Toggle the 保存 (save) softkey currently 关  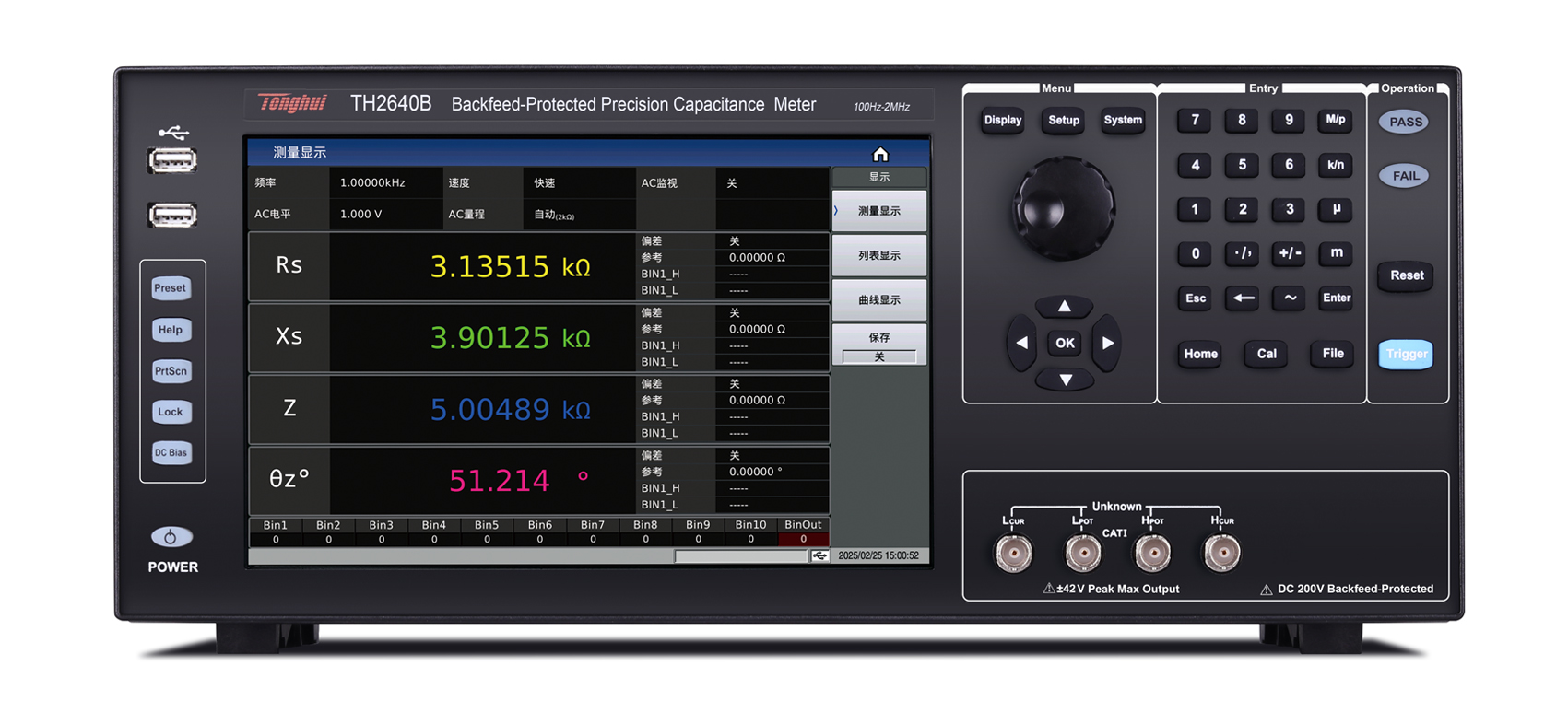pyautogui.click(x=878, y=345)
